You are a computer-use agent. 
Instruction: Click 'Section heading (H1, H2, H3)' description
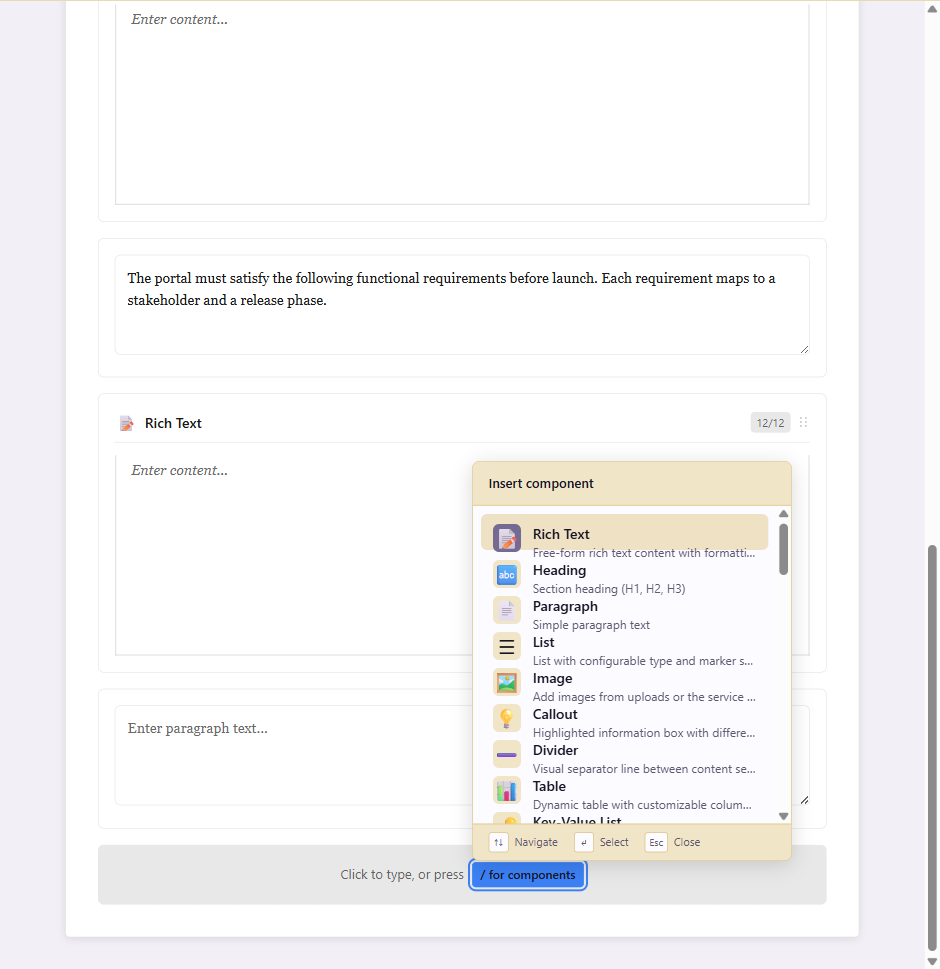click(609, 589)
